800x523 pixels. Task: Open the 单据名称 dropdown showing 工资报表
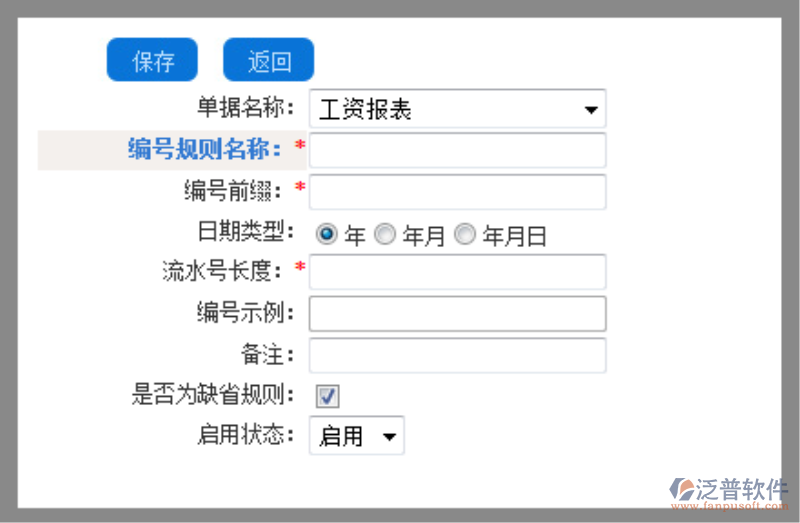point(457,109)
